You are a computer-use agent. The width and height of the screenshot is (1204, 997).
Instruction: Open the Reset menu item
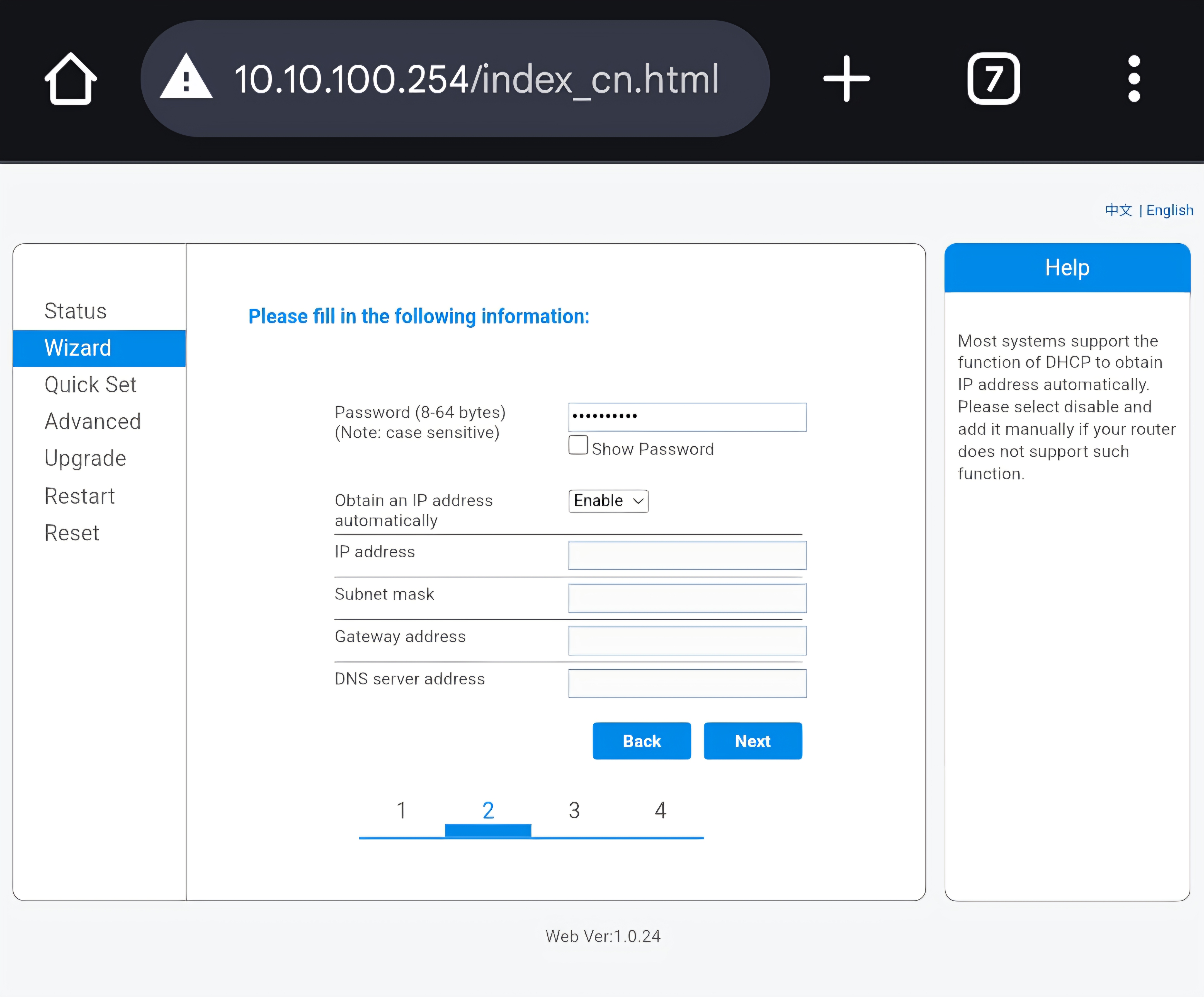tap(72, 533)
